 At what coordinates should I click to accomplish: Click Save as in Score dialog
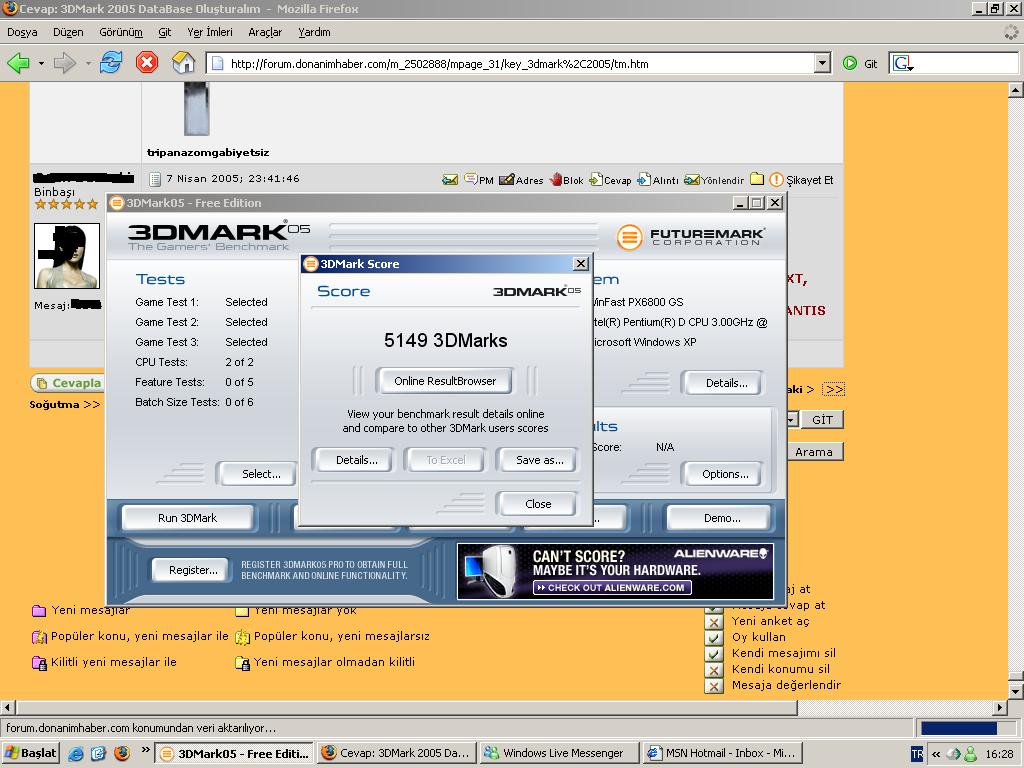click(x=539, y=460)
